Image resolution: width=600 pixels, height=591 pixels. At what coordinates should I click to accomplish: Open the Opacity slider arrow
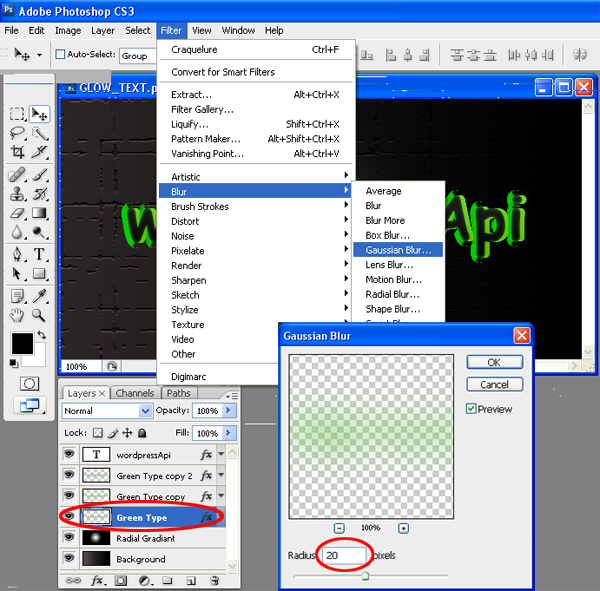click(x=229, y=410)
